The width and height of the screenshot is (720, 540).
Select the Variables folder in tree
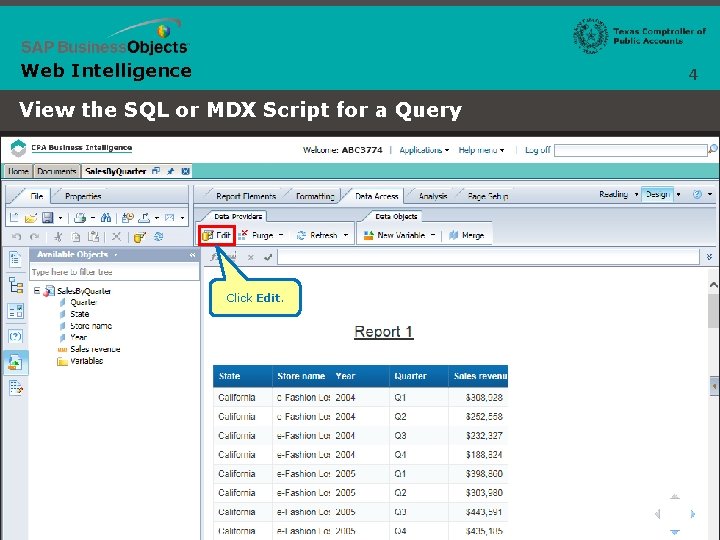coord(86,361)
